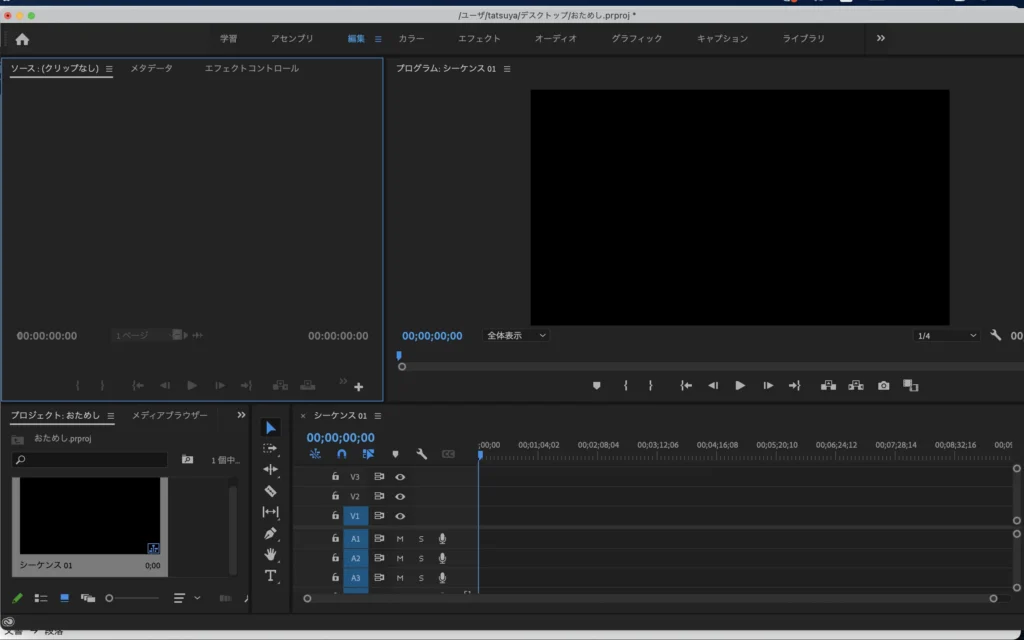Select the Pen tool
Viewport: 1024px width, 640px height.
(270, 534)
